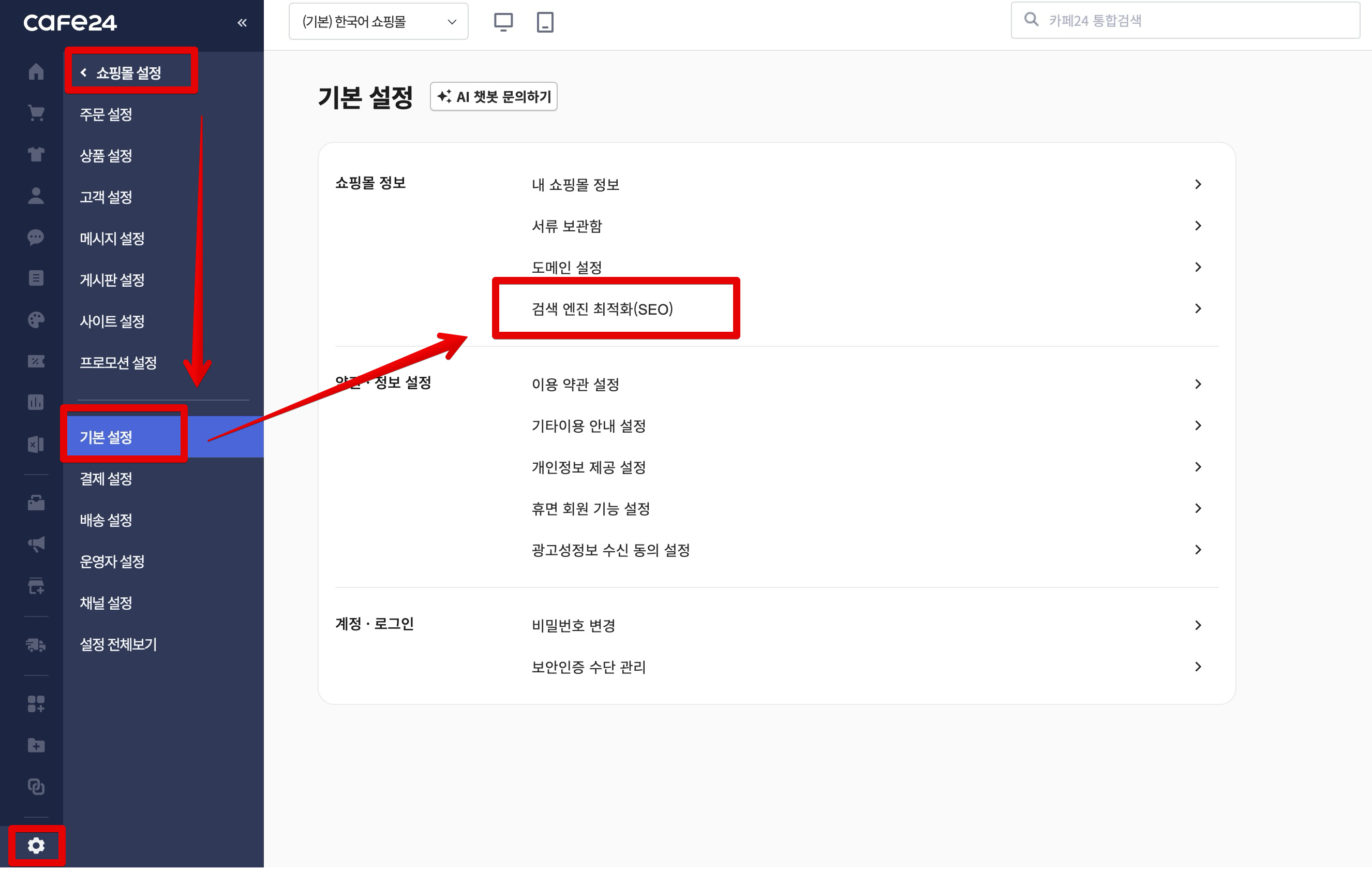Screen dimensions: 1372x869
Task: Go back via 쇼핑몰 설정 chevron
Action: point(84,72)
